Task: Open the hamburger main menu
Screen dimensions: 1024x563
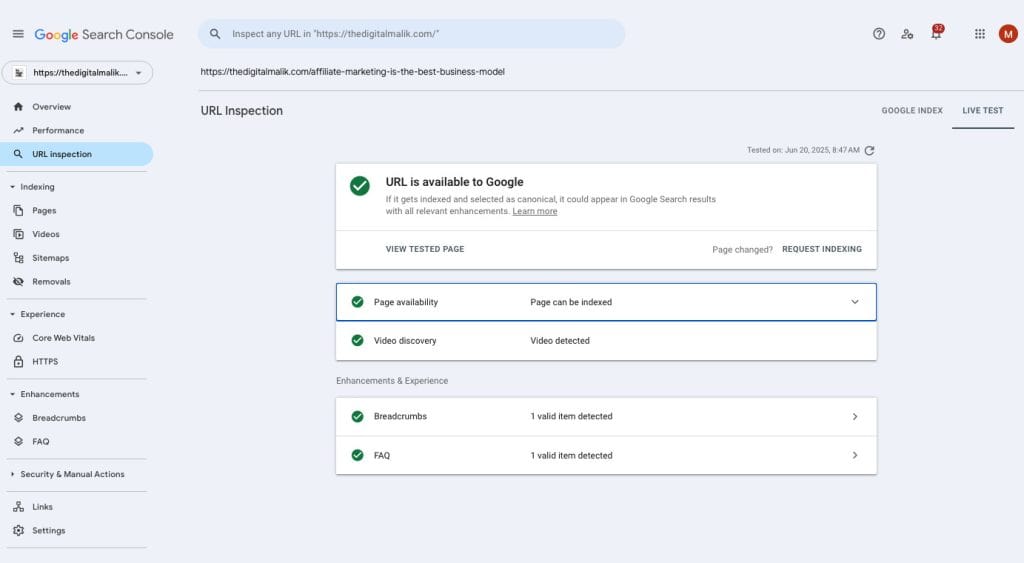Action: 18,34
